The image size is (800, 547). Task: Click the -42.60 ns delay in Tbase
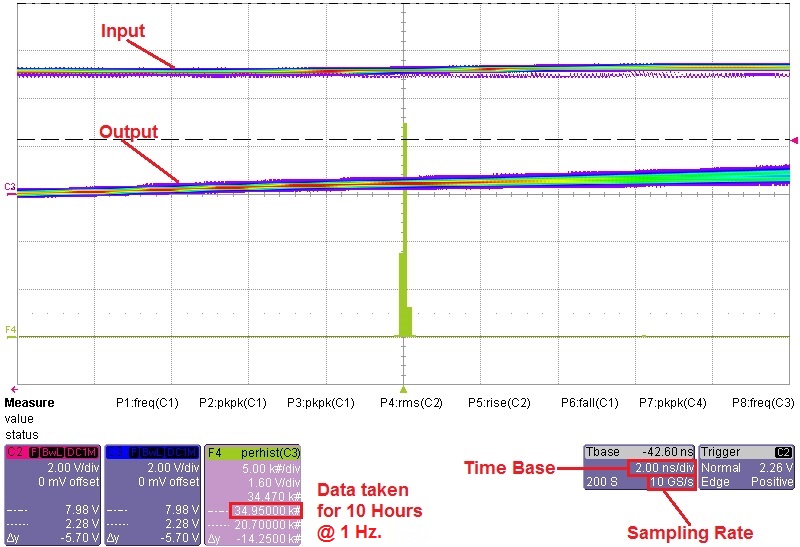tap(667, 452)
